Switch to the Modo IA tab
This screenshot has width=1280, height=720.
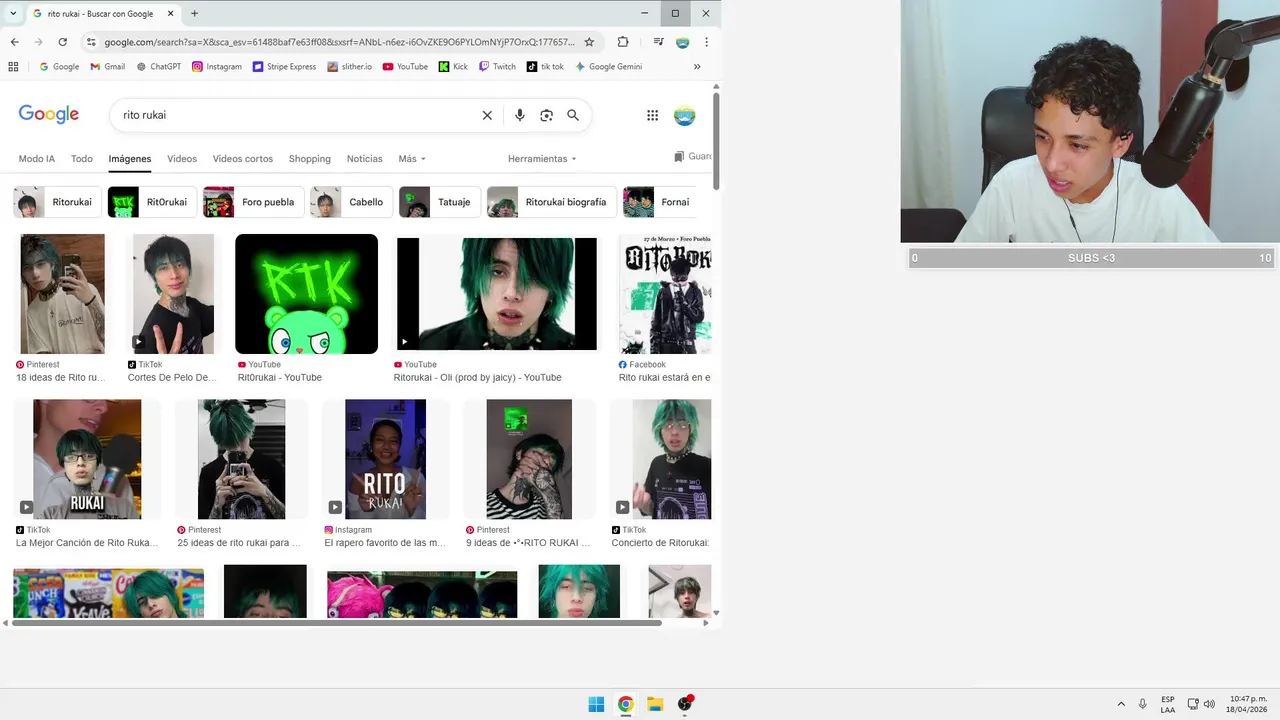[x=37, y=159]
